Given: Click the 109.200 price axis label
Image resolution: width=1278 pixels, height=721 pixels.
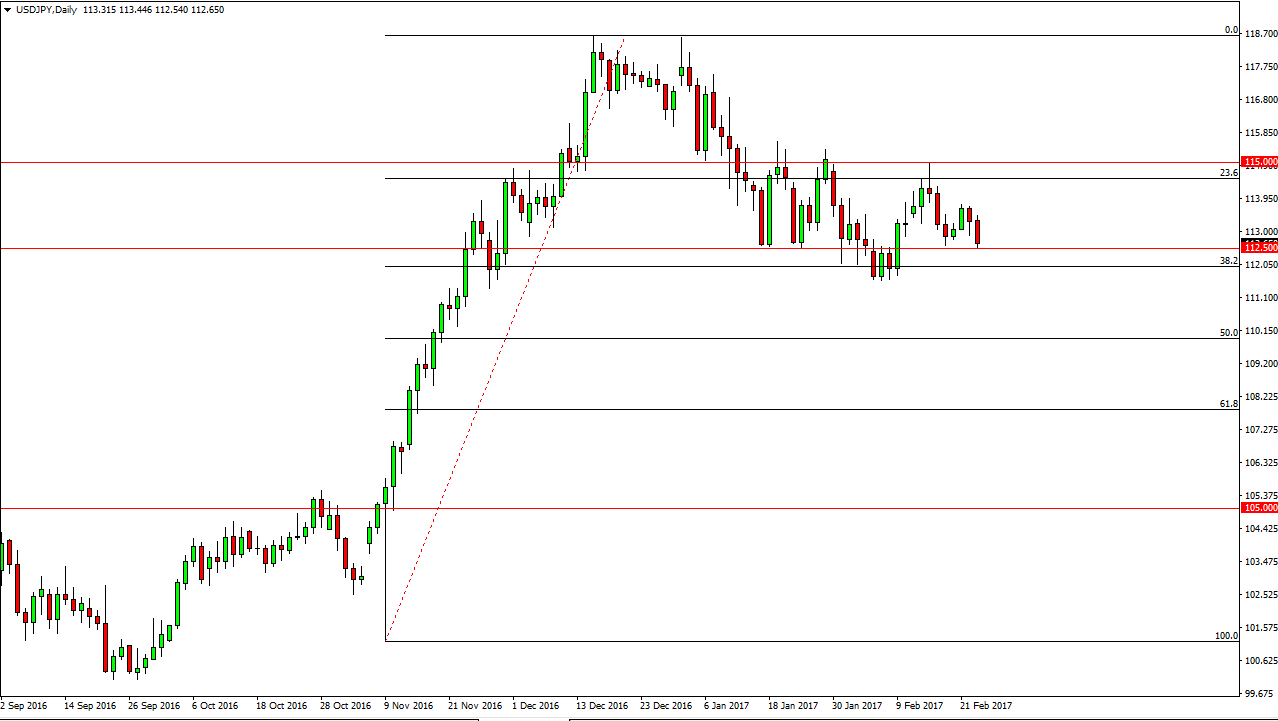Looking at the screenshot, I should pyautogui.click(x=1262, y=364).
